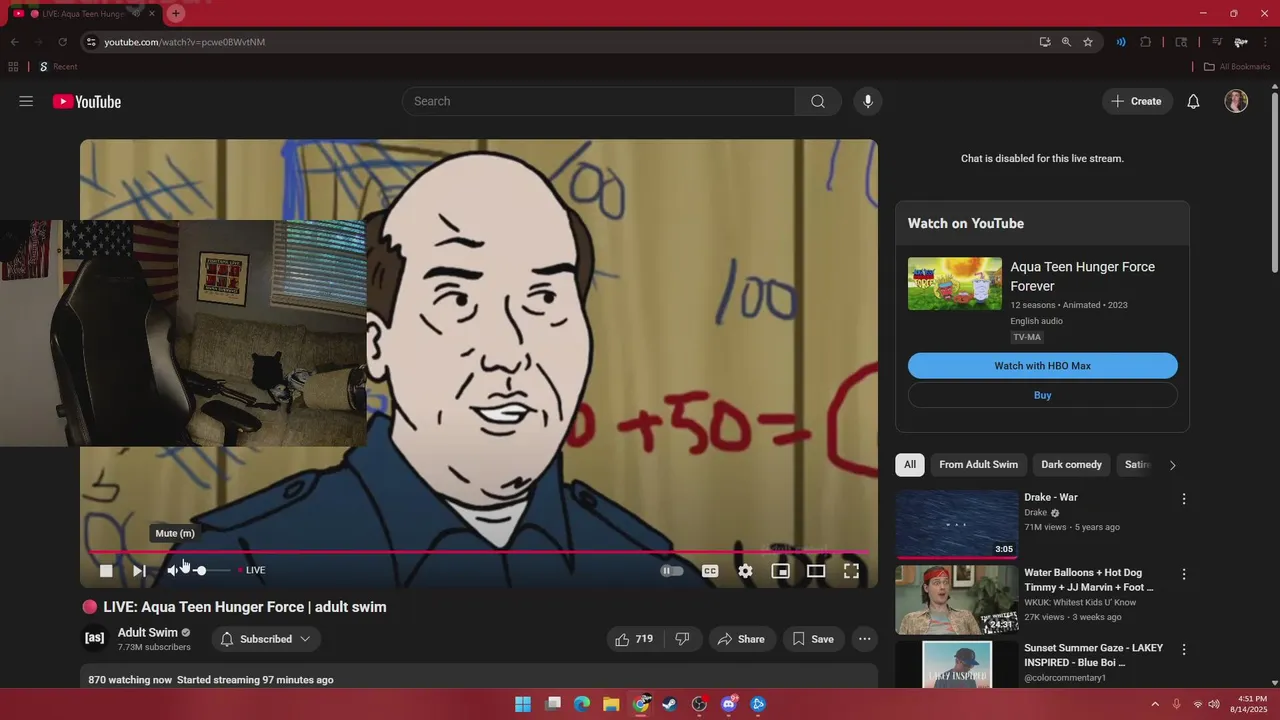The width and height of the screenshot is (1280, 720).
Task: Adjust the volume slider handle
Action: pyautogui.click(x=200, y=570)
